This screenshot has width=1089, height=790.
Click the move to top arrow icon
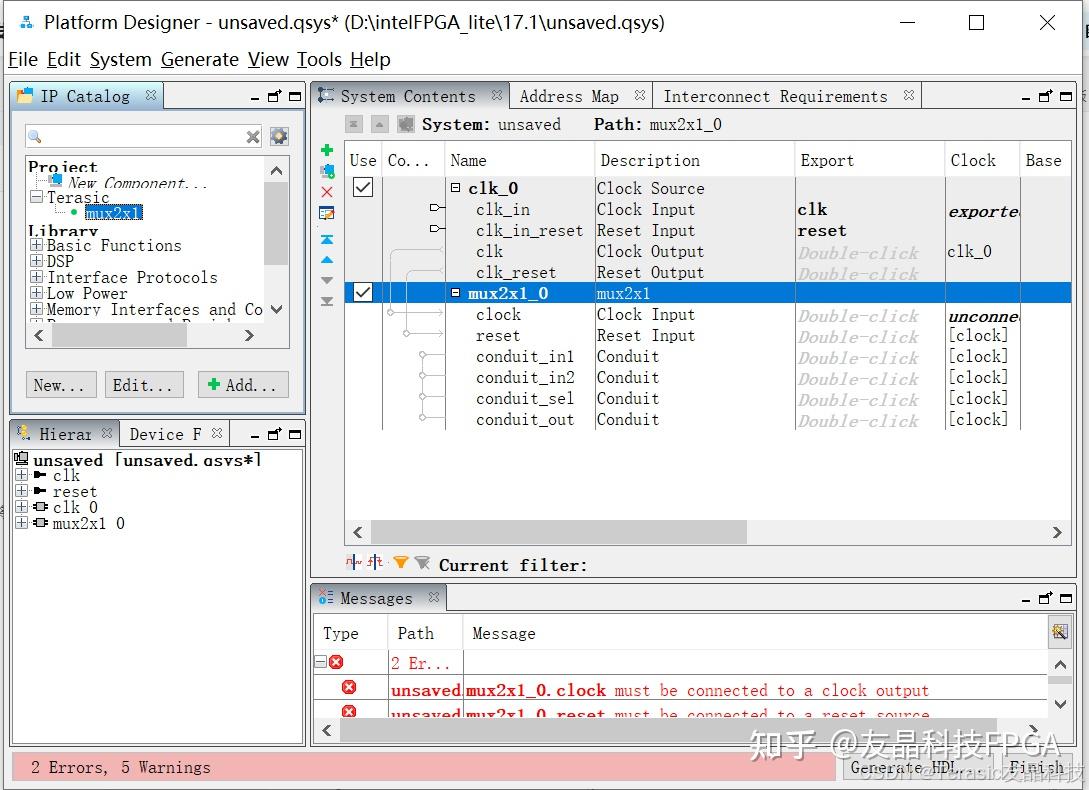coord(327,239)
